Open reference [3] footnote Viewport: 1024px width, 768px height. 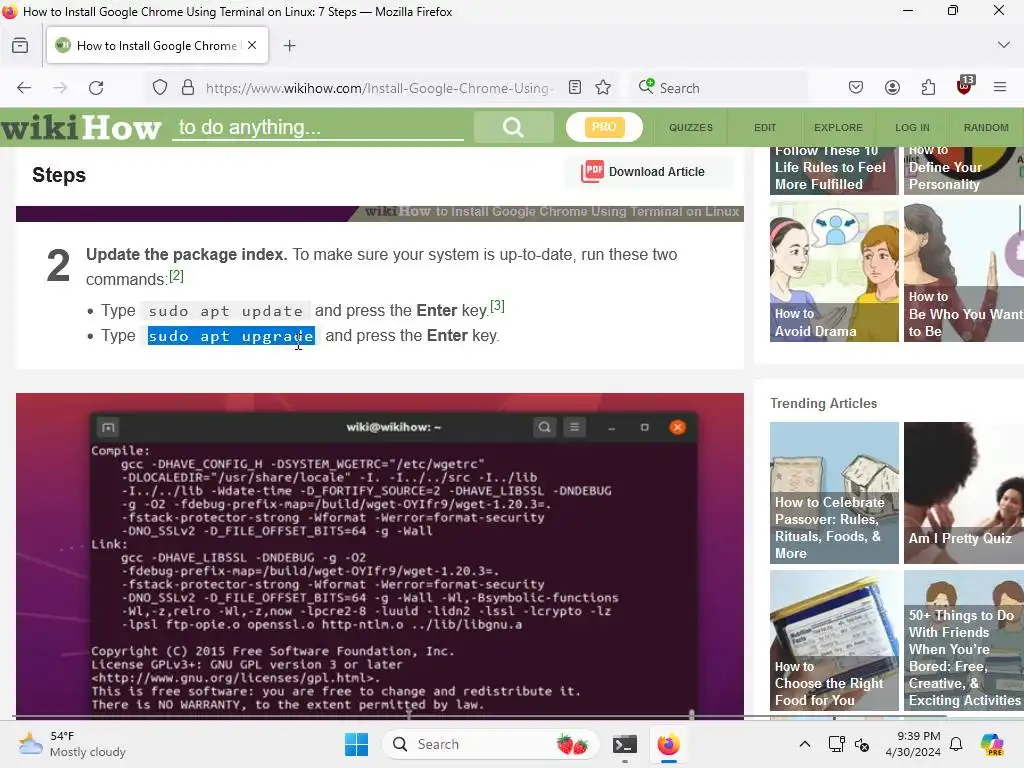498,306
